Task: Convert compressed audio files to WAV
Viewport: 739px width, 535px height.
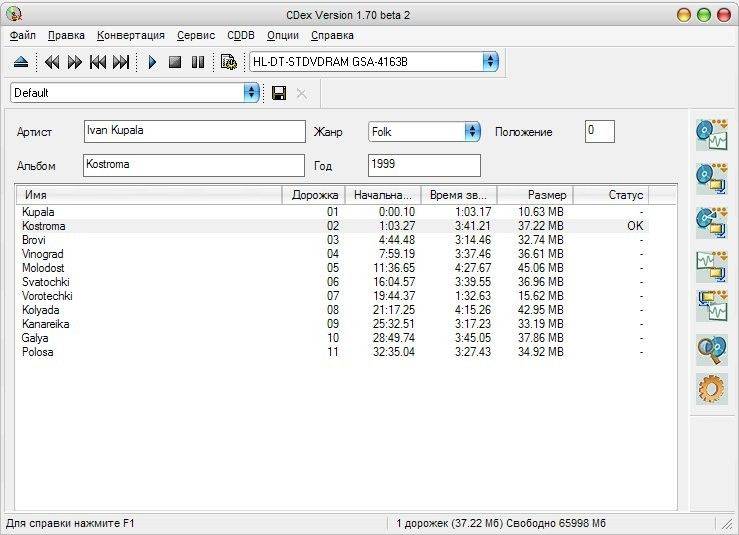Action: click(x=712, y=305)
